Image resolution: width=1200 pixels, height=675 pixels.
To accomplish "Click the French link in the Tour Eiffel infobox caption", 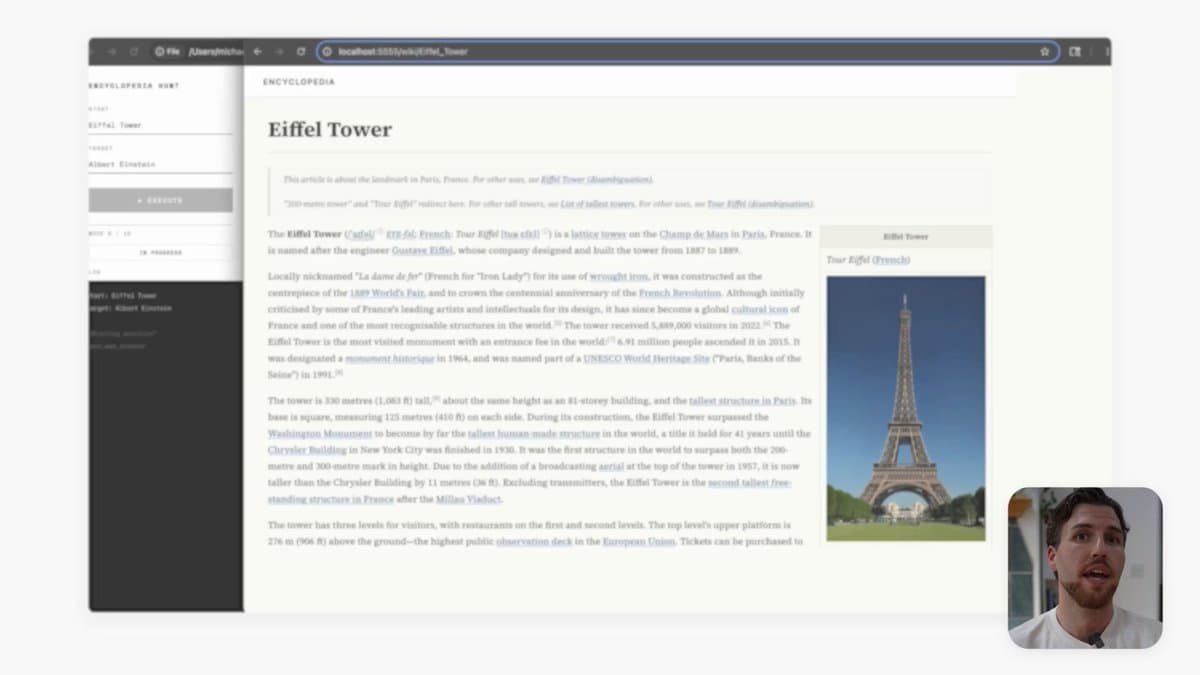I will pos(891,260).
